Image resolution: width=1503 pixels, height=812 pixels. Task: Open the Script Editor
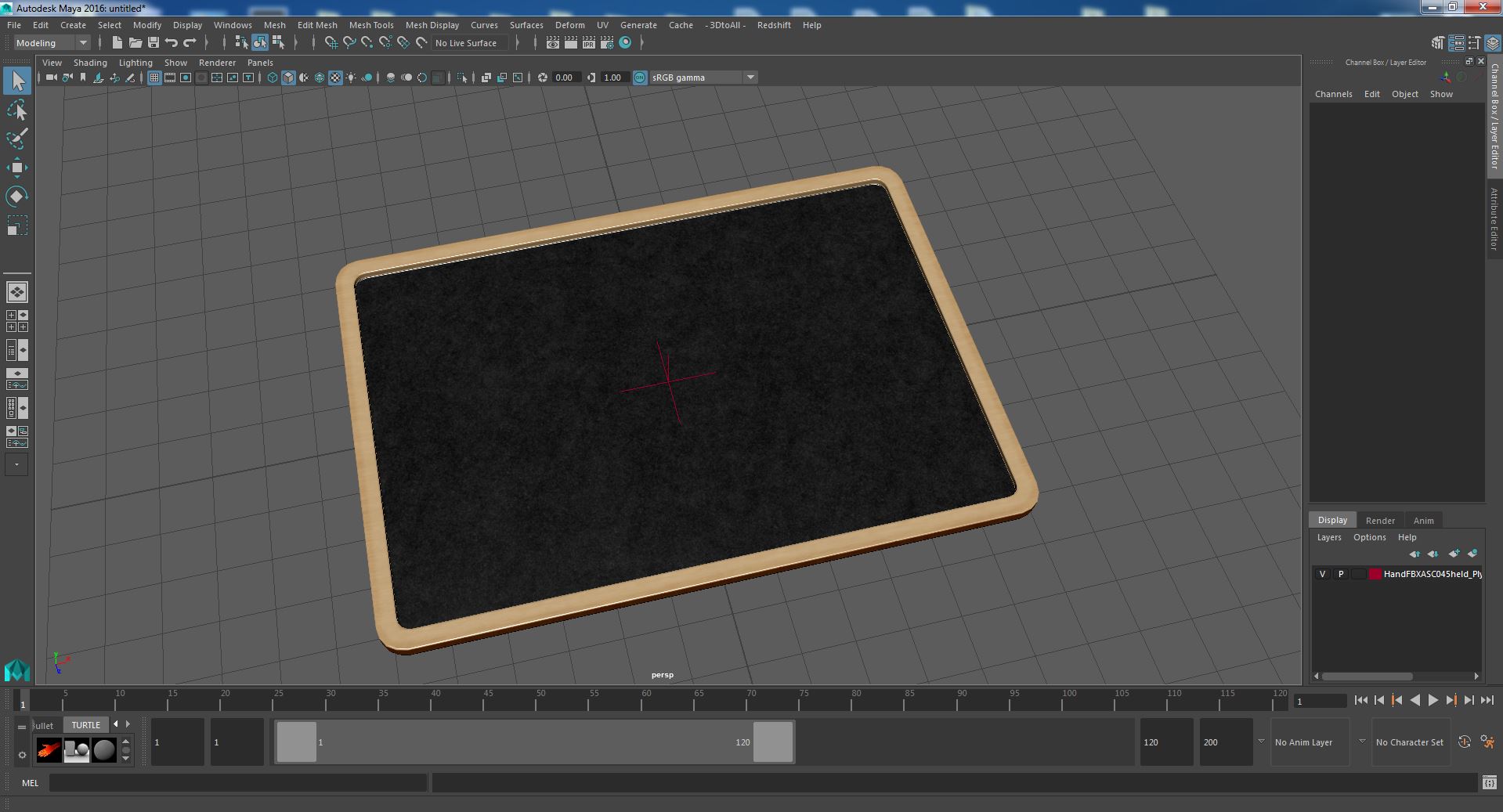click(1489, 782)
